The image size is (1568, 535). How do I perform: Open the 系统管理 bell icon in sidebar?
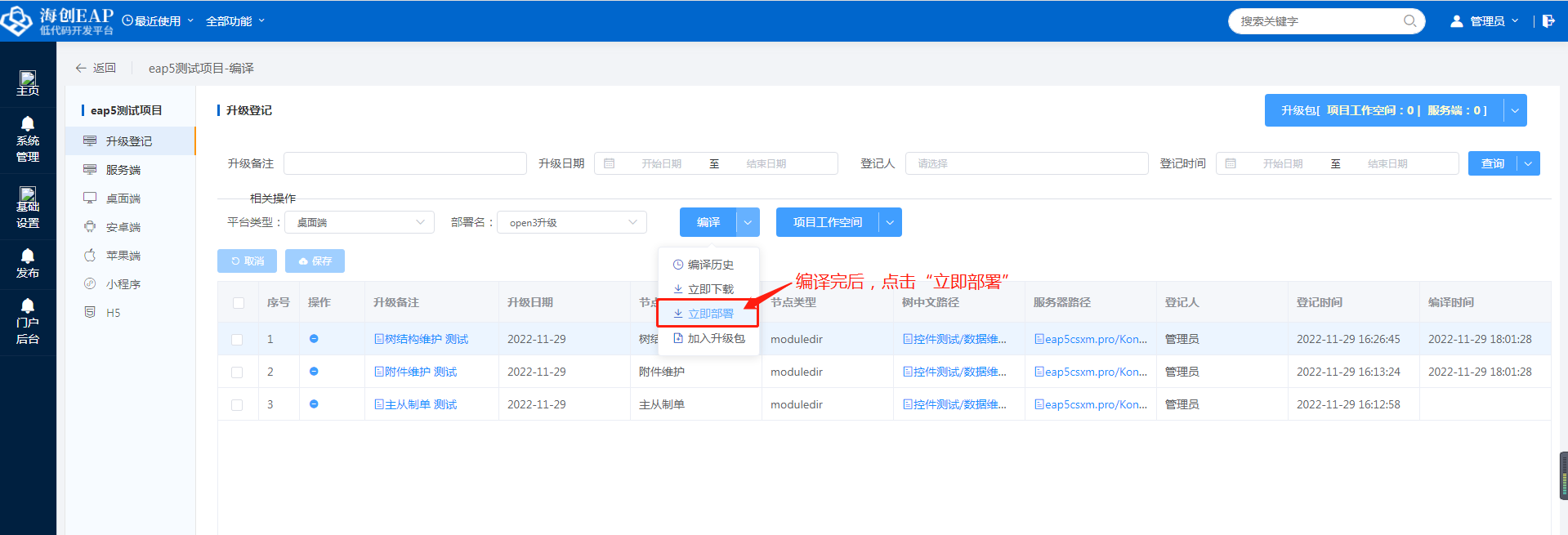28,124
